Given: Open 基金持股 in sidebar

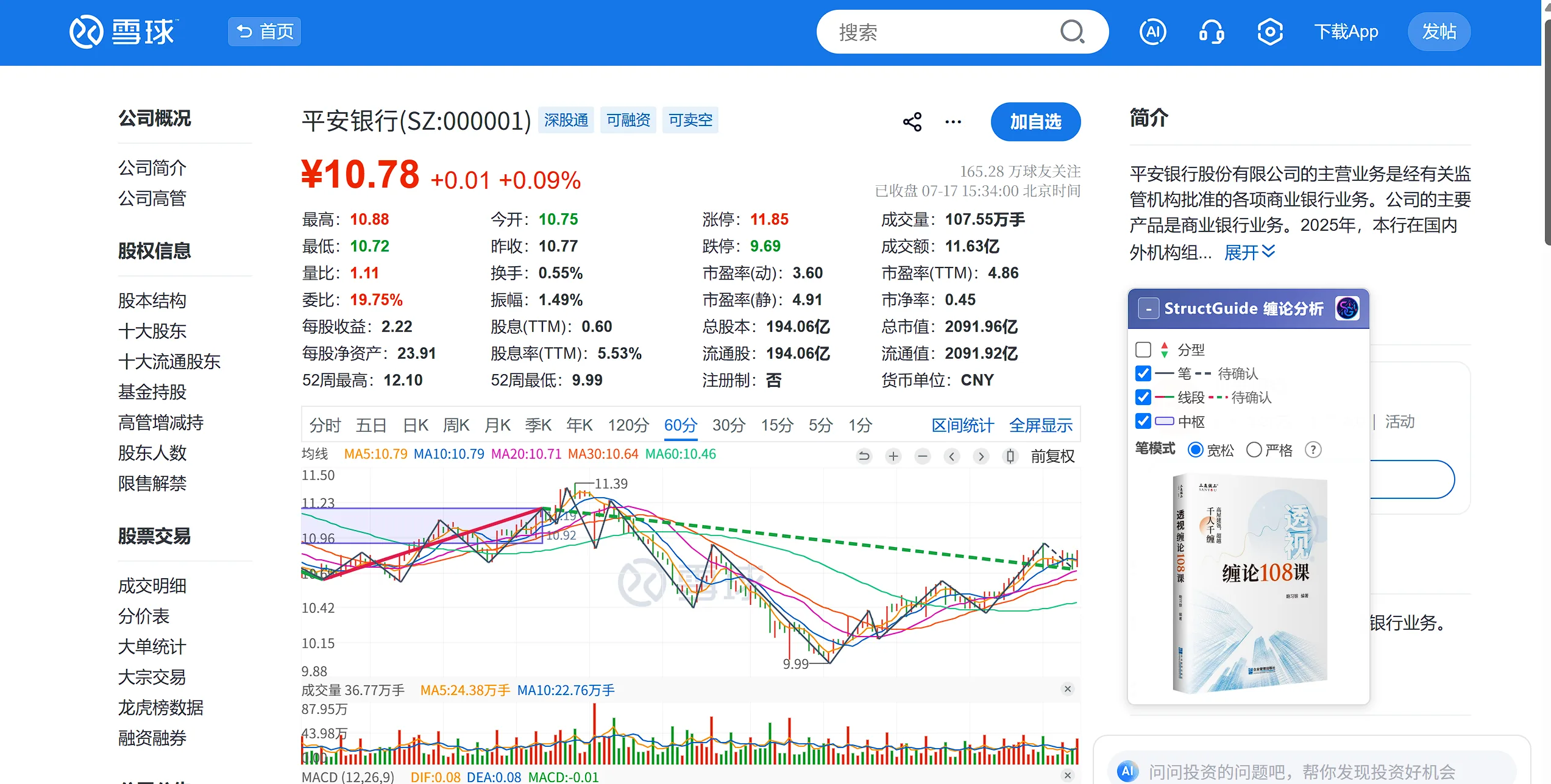Looking at the screenshot, I should click(152, 392).
